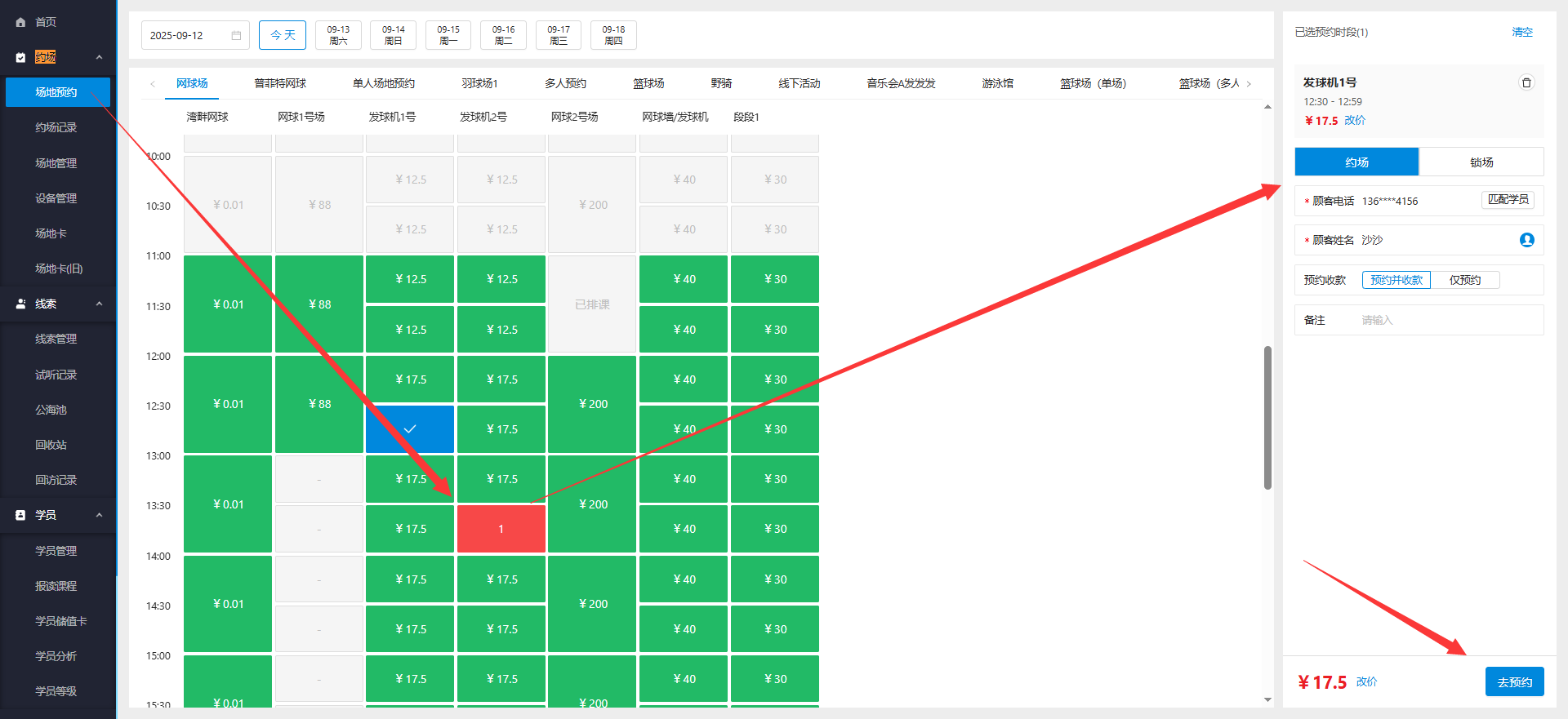This screenshot has width=1568, height=719.
Task: Click the 清空 link to clear selections
Action: [1521, 33]
